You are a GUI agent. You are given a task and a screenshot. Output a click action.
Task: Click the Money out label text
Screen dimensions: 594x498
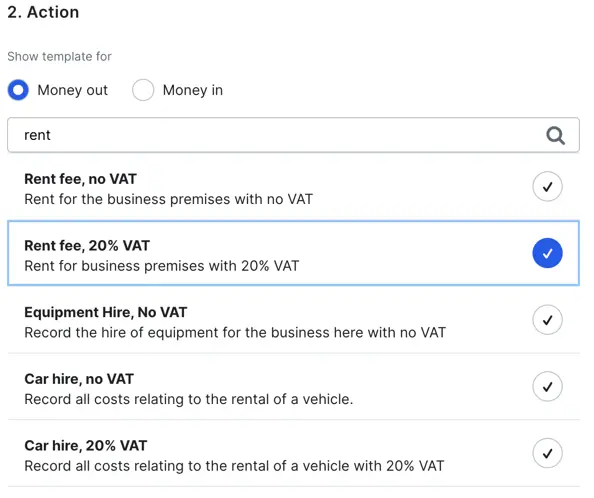coord(73,91)
